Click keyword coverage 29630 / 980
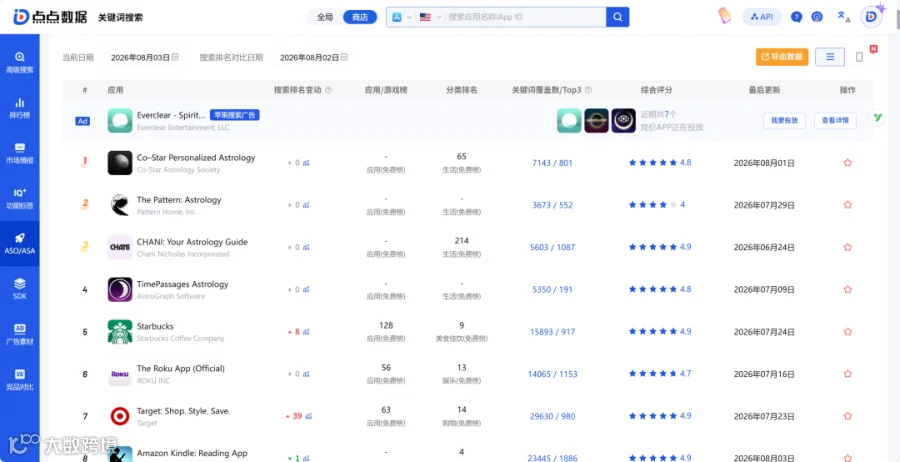Image resolution: width=900 pixels, height=462 pixels. coord(552,416)
